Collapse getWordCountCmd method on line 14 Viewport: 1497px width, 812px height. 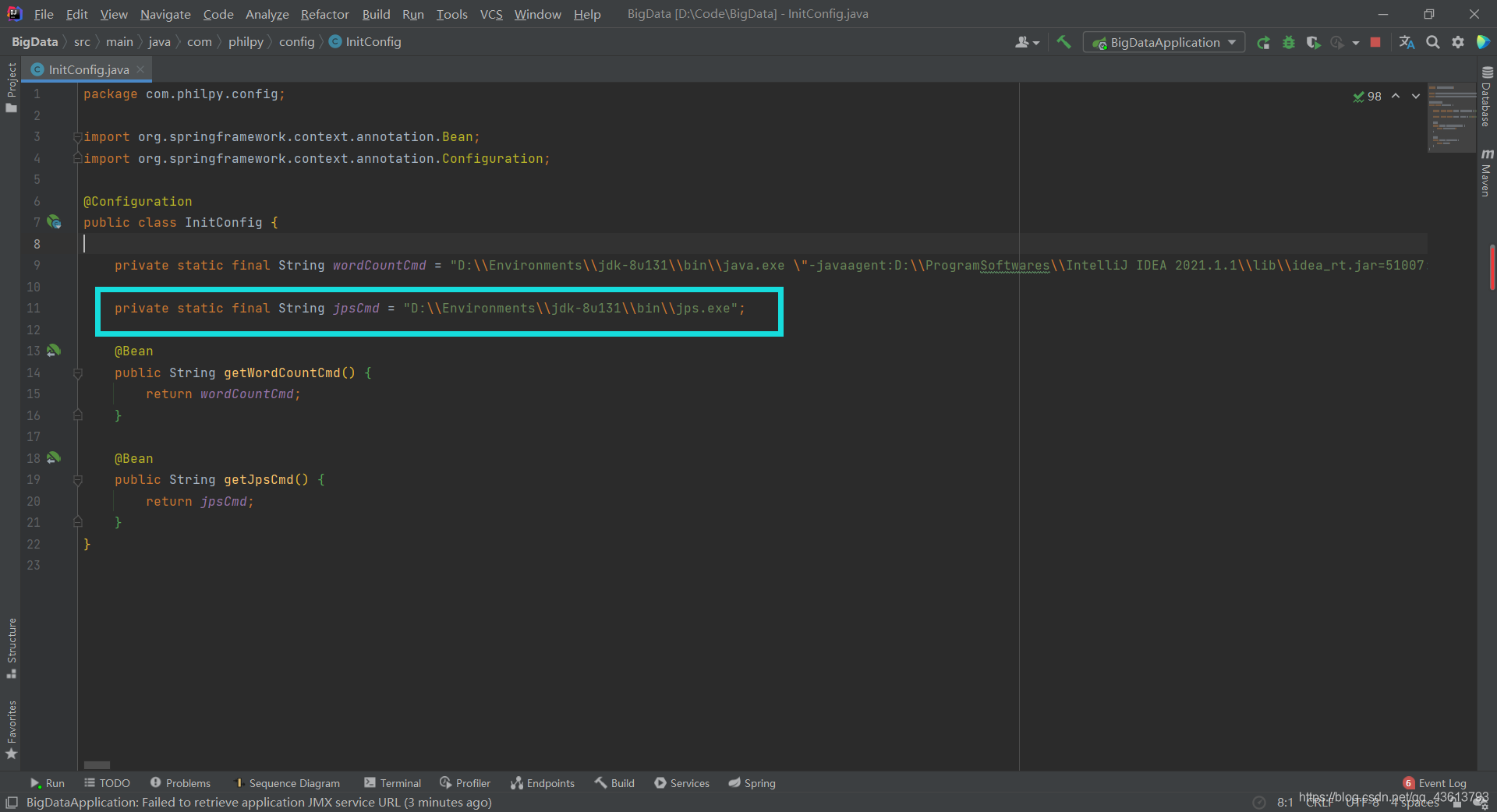77,373
